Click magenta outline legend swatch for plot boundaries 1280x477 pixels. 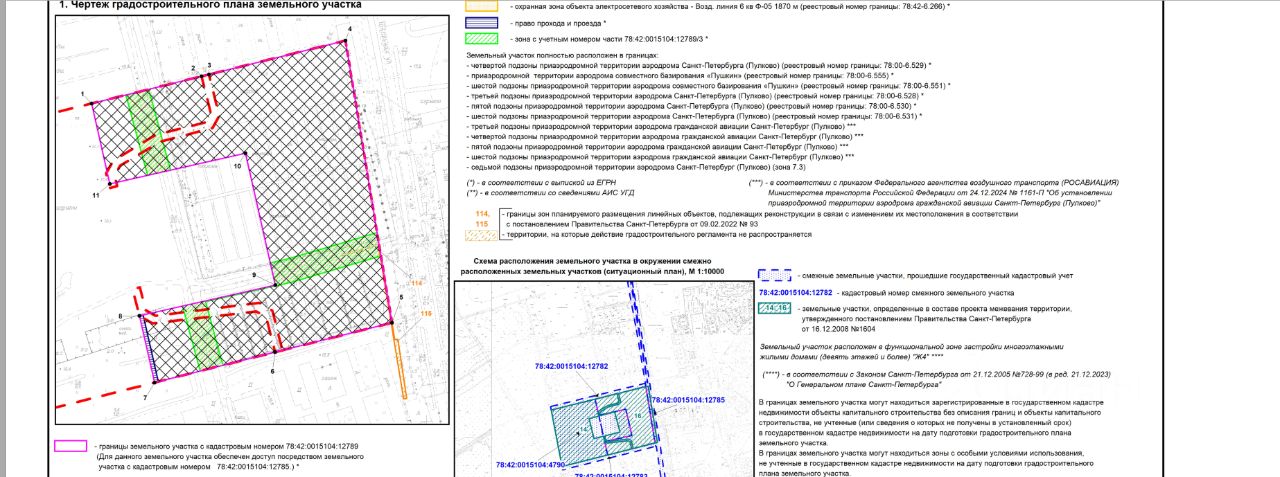72,448
